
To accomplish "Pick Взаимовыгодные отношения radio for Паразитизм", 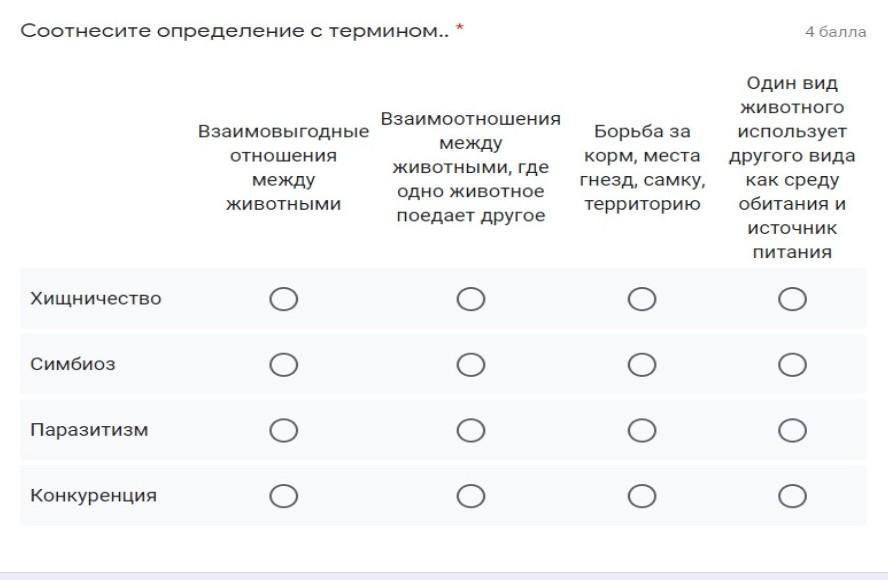I will [284, 431].
